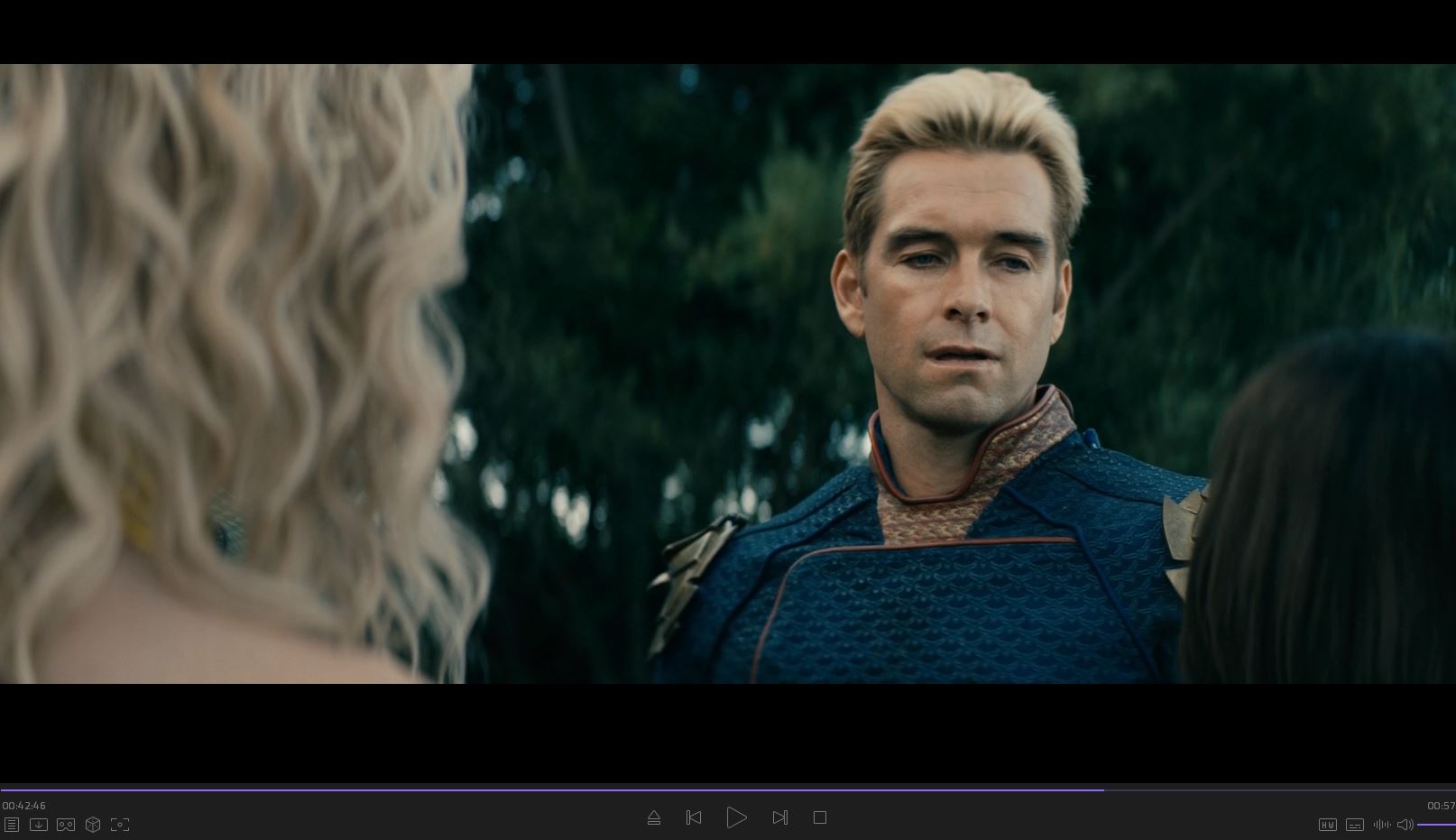Enable VR headset viewing mode
The image size is (1456, 840).
[66, 825]
